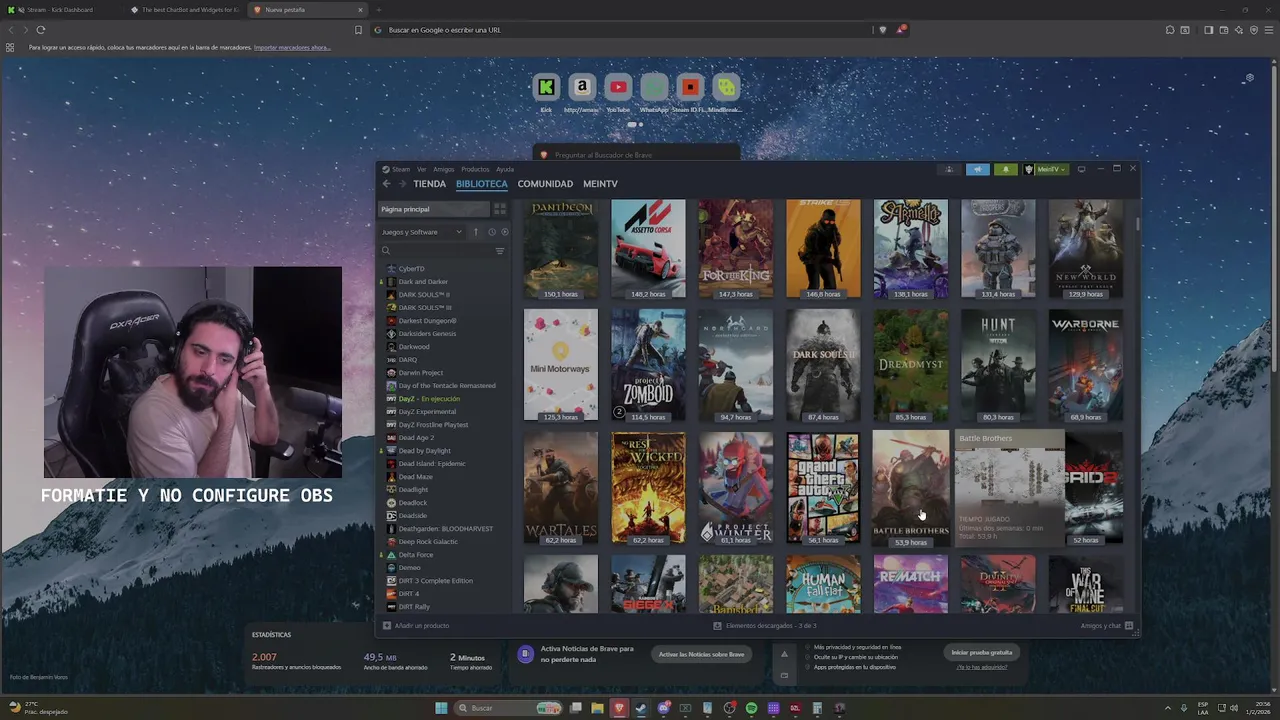The width and height of the screenshot is (1280, 720).
Task: Open the Productos menu in Steam
Action: click(x=475, y=169)
